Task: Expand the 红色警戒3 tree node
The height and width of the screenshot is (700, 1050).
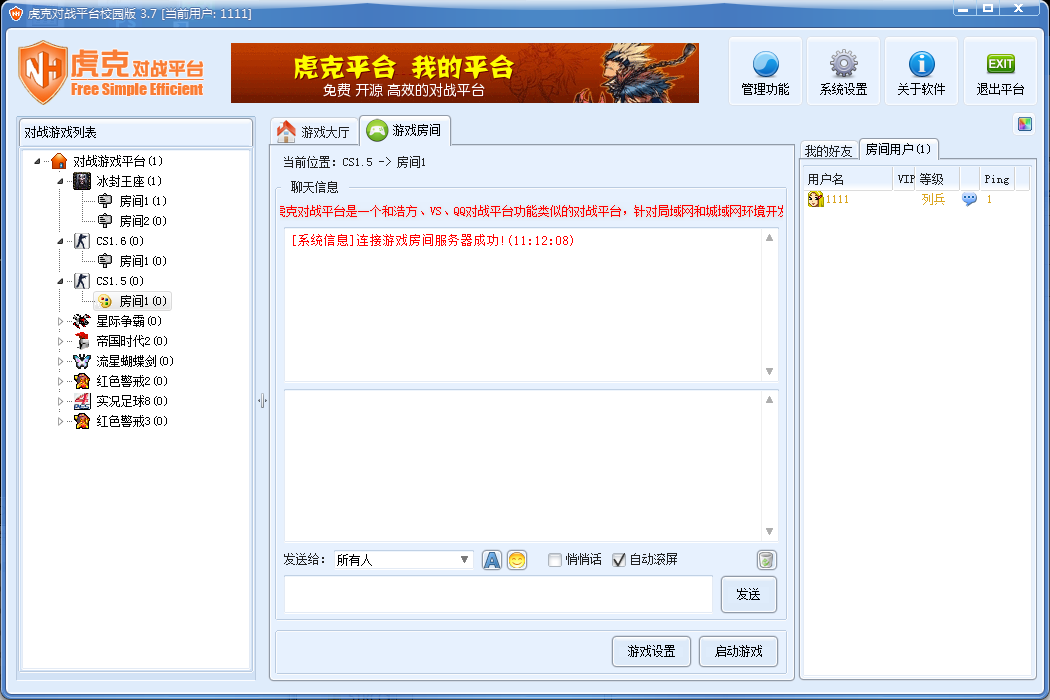Action: click(x=60, y=422)
